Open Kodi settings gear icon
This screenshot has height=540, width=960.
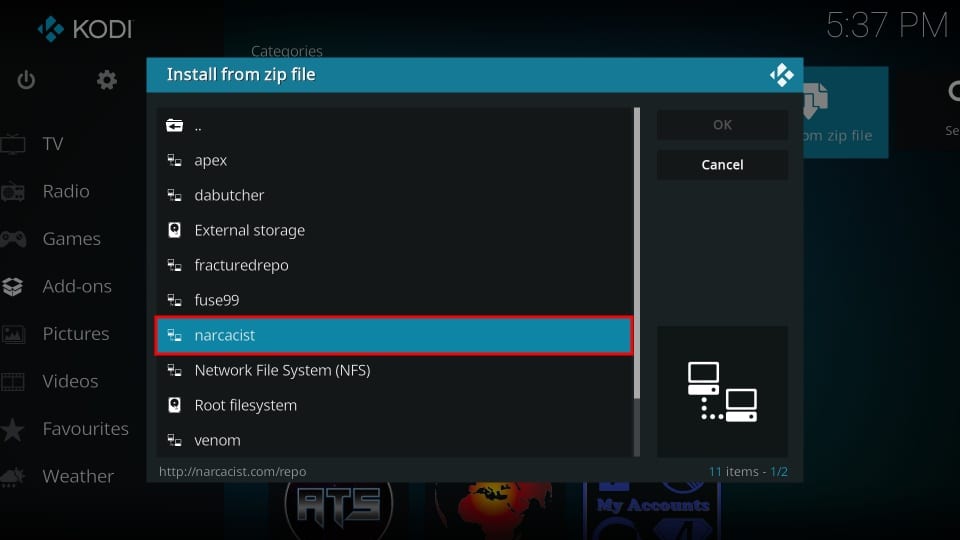coord(107,80)
